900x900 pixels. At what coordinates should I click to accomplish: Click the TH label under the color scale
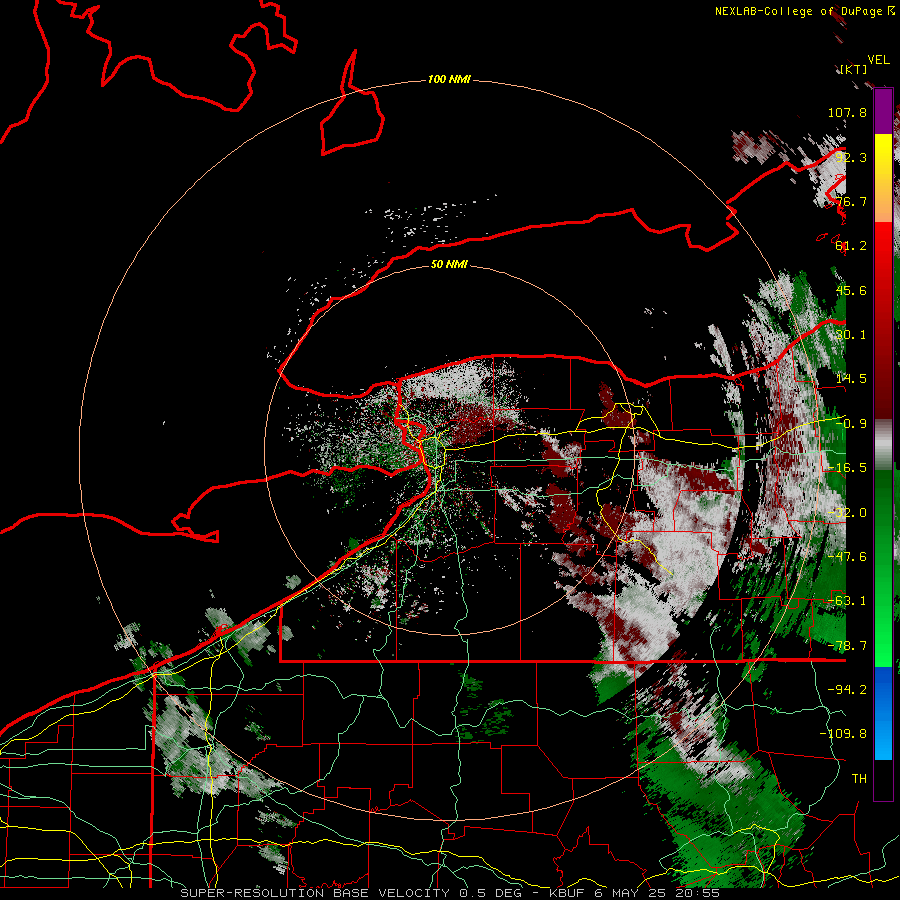tap(859, 779)
